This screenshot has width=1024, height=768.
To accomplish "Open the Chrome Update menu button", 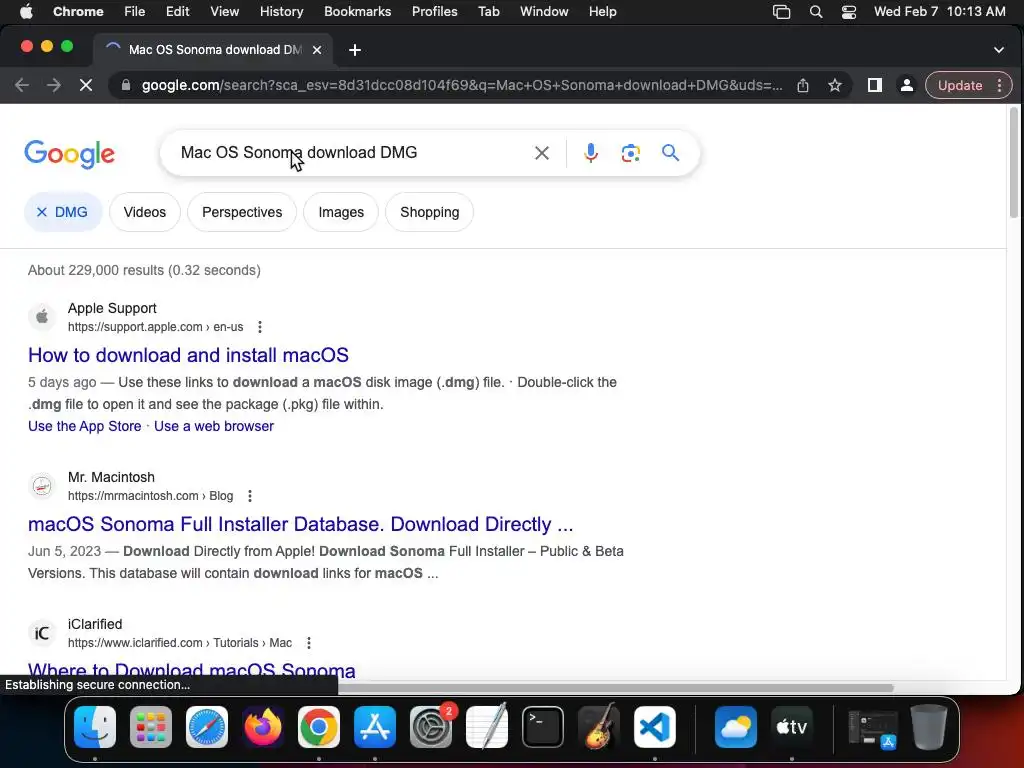I will pyautogui.click(x=968, y=86).
